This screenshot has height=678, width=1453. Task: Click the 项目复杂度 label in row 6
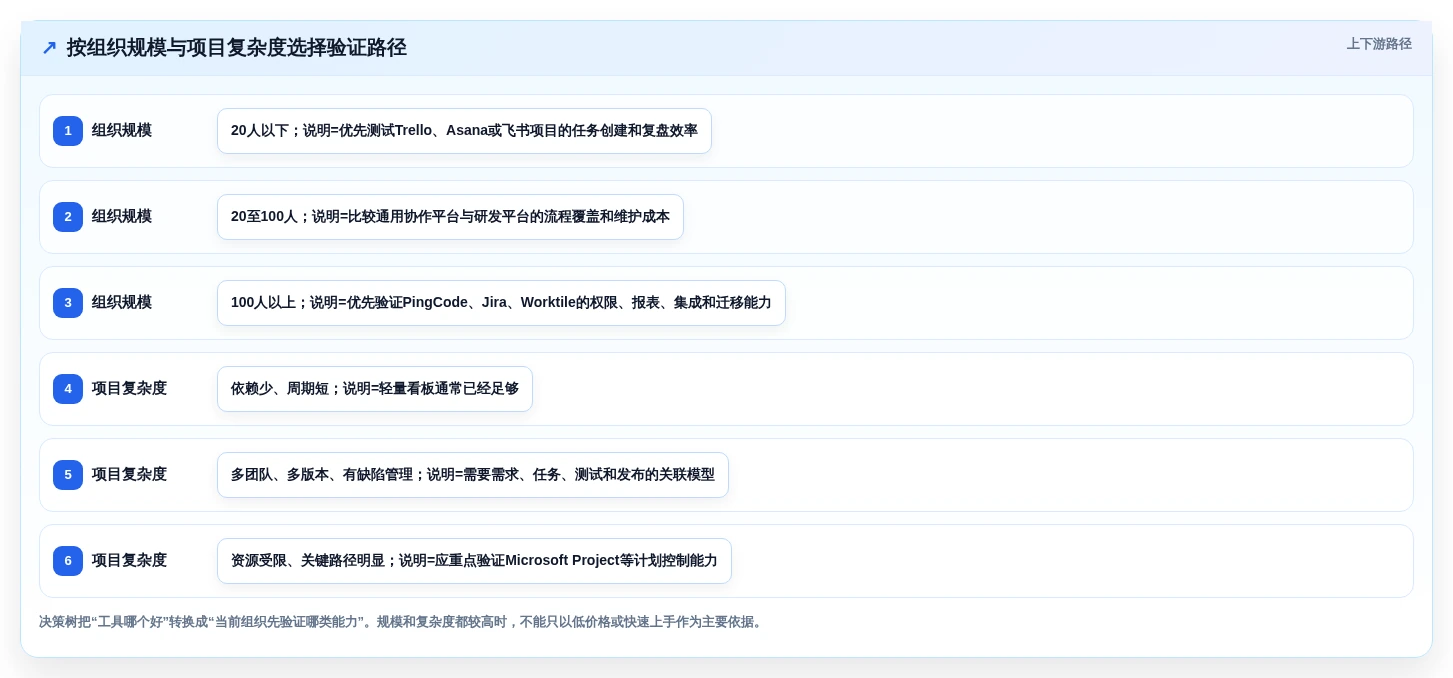129,561
